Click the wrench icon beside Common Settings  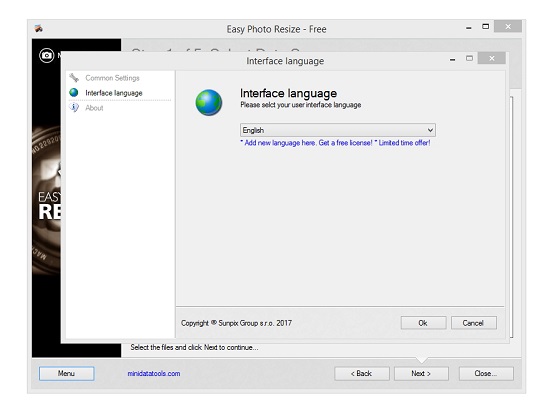74,78
